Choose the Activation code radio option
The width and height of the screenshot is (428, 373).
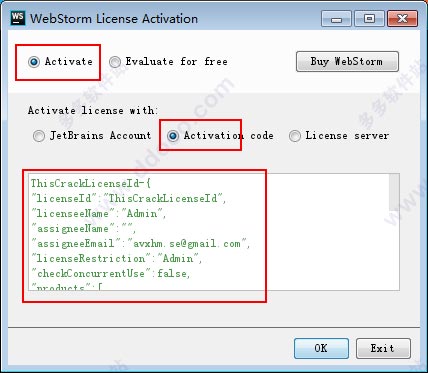(x=173, y=136)
